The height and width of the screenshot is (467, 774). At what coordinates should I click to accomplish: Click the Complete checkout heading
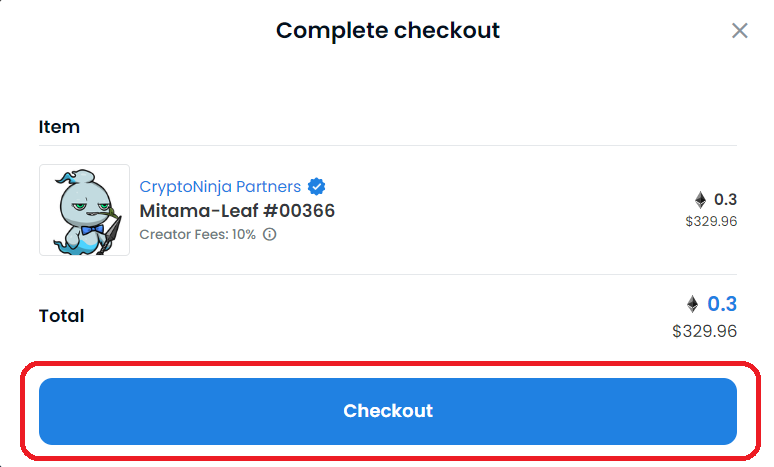point(387,31)
